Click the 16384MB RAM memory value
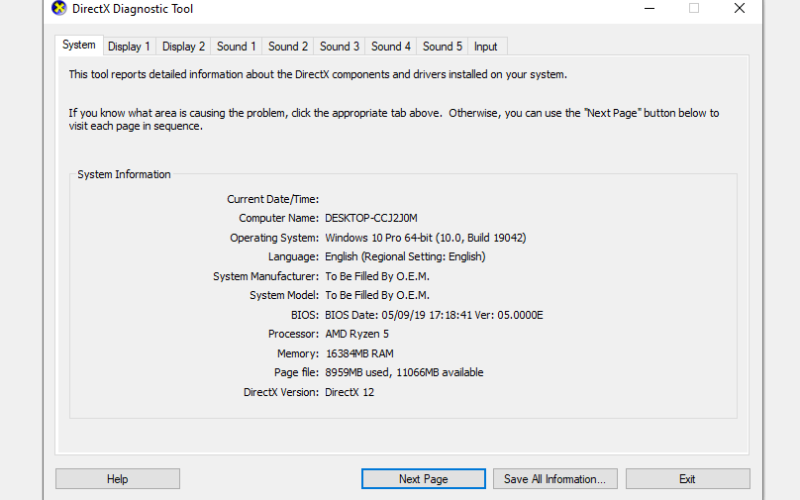 (x=360, y=354)
